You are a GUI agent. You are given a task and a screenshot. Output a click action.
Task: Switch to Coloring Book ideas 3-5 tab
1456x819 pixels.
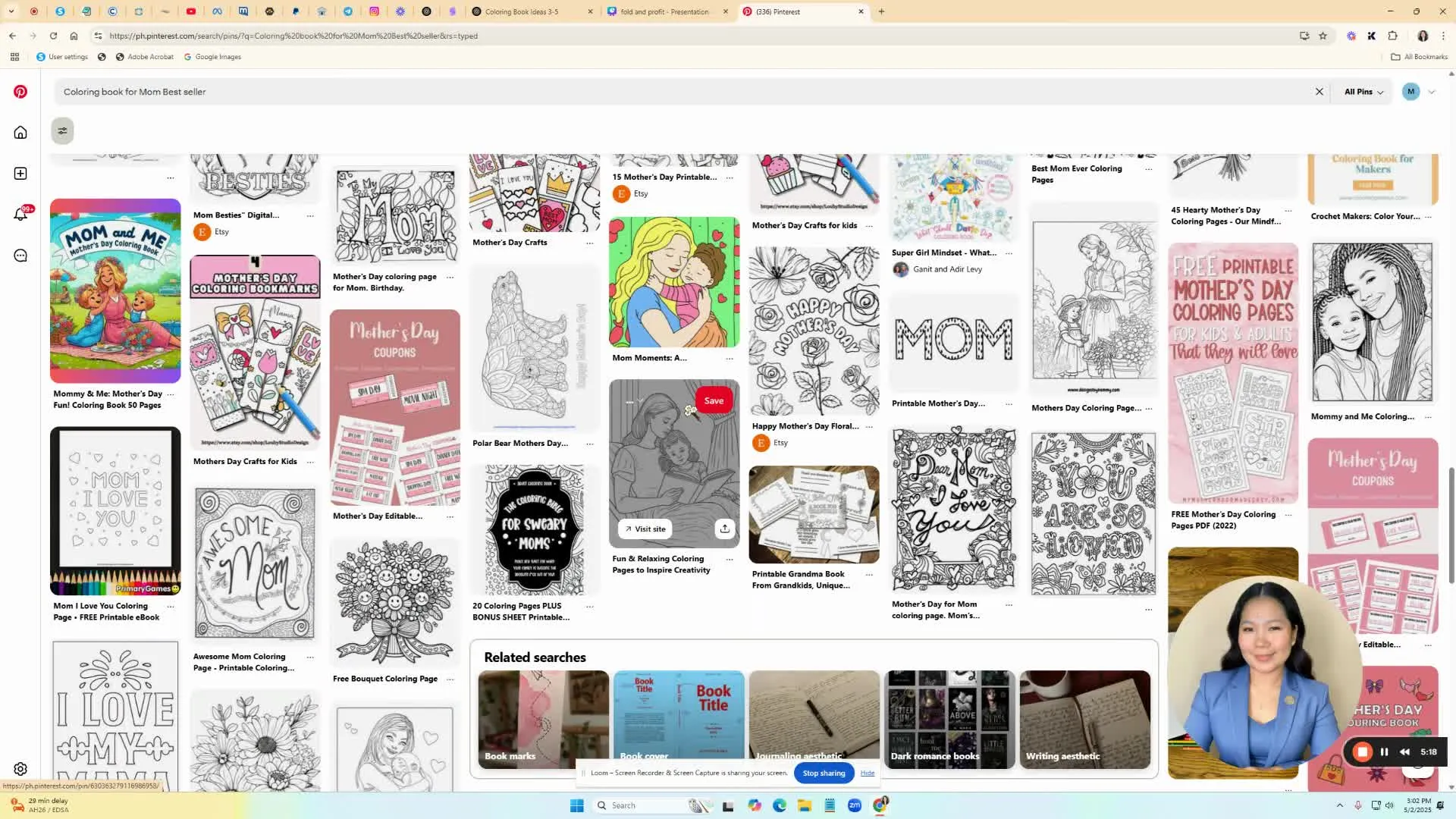(523, 11)
